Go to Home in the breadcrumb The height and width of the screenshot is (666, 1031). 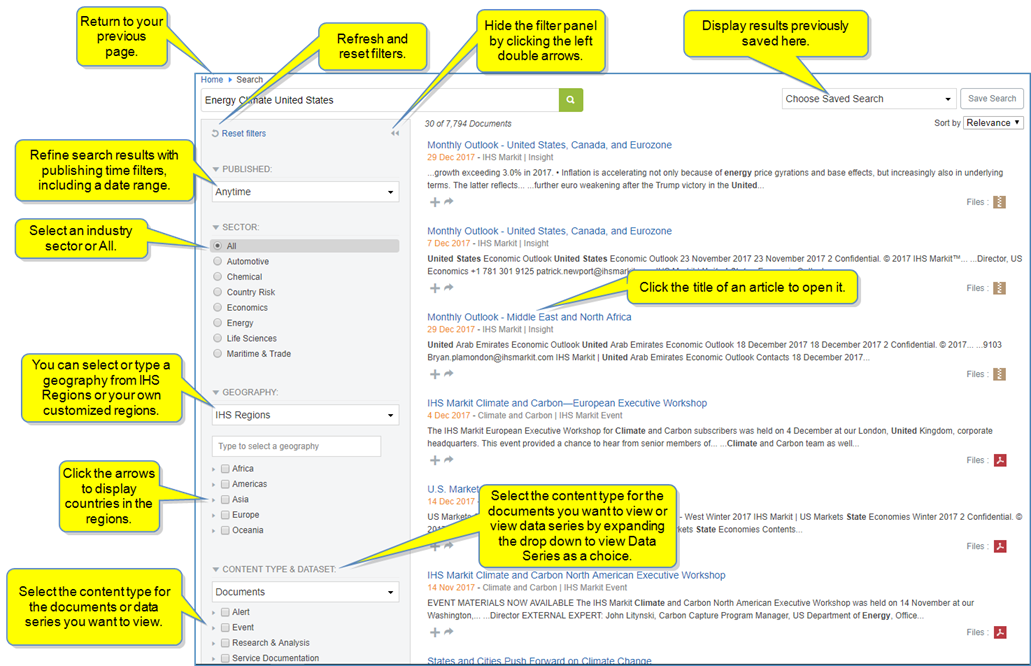click(212, 80)
